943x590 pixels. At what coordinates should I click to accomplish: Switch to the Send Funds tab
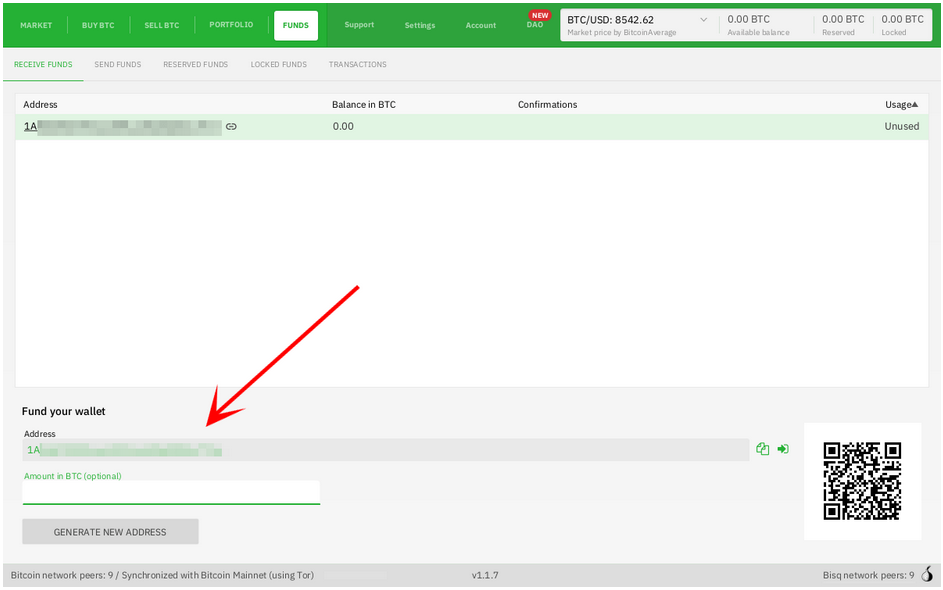point(117,65)
